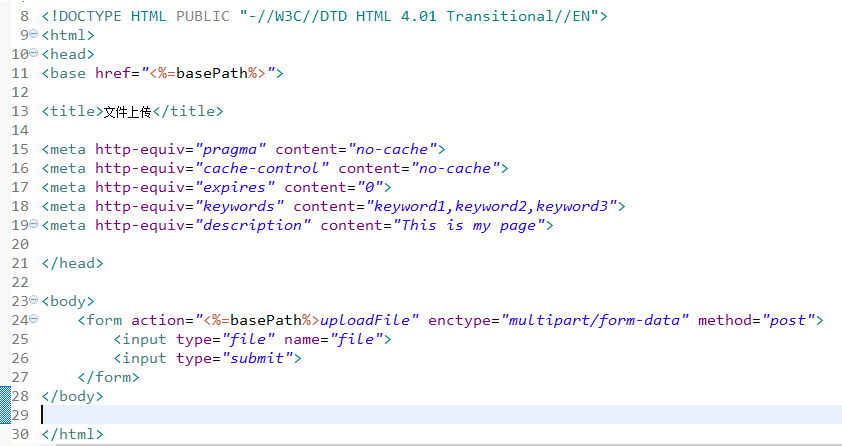This screenshot has height=446, width=842.
Task: Click the "pragma" attribute value
Action: click(231, 149)
